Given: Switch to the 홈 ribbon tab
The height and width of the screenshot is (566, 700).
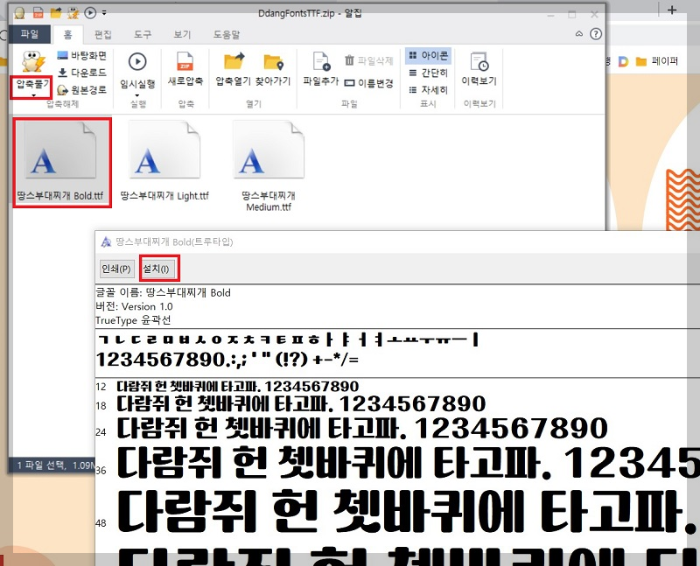Looking at the screenshot, I should pos(67,34).
